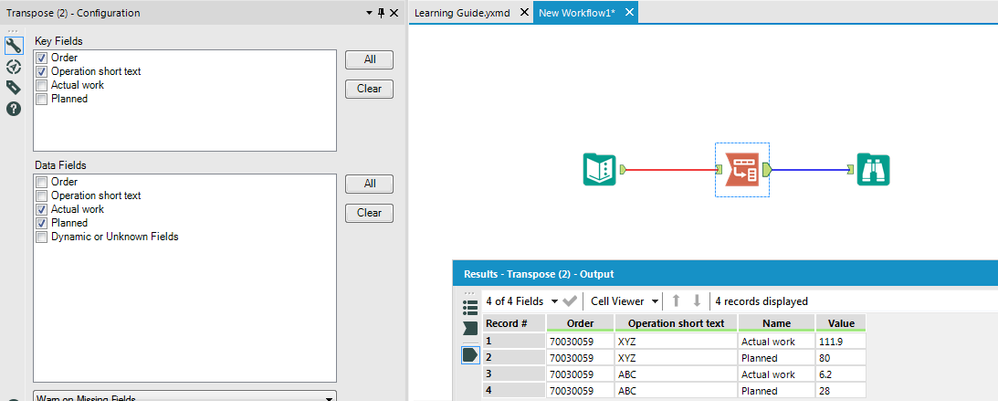The width and height of the screenshot is (998, 401).
Task: Click the red connection between input and Transpose
Action: coord(671,169)
